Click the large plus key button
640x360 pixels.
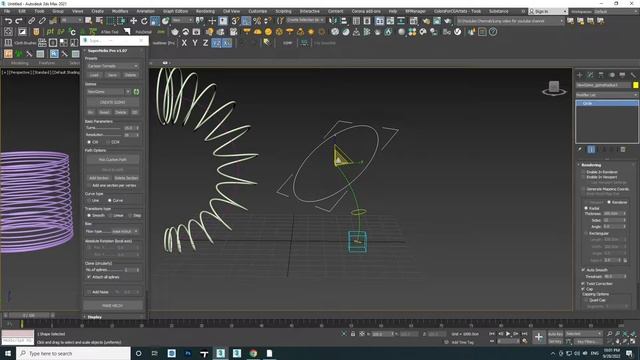[539, 337]
